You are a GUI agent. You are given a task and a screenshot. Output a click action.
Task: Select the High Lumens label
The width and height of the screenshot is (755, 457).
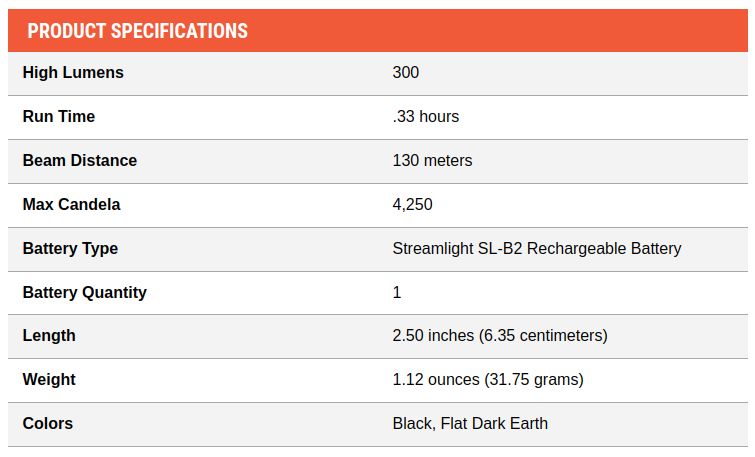(73, 73)
